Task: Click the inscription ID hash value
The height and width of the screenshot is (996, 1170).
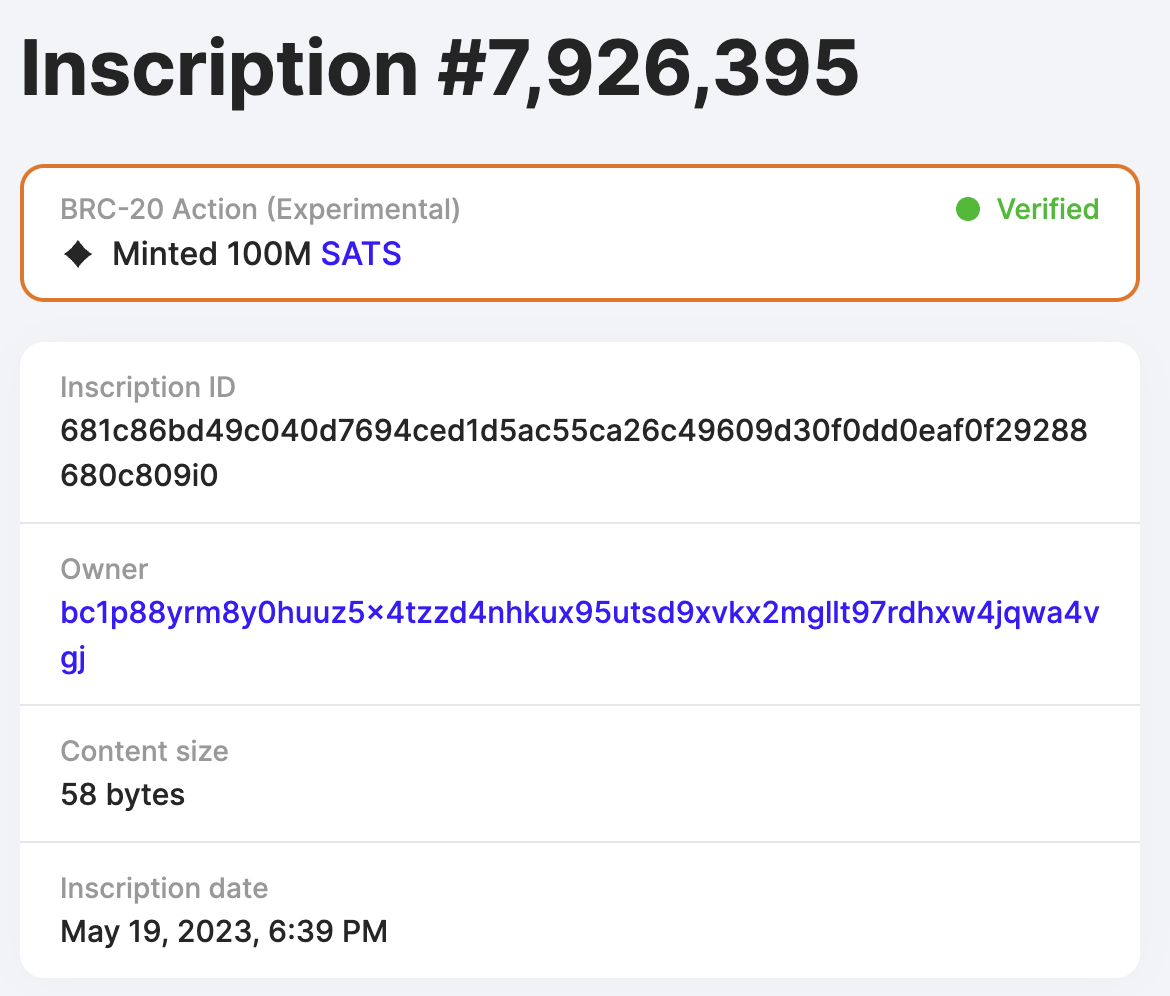Action: tap(574, 453)
